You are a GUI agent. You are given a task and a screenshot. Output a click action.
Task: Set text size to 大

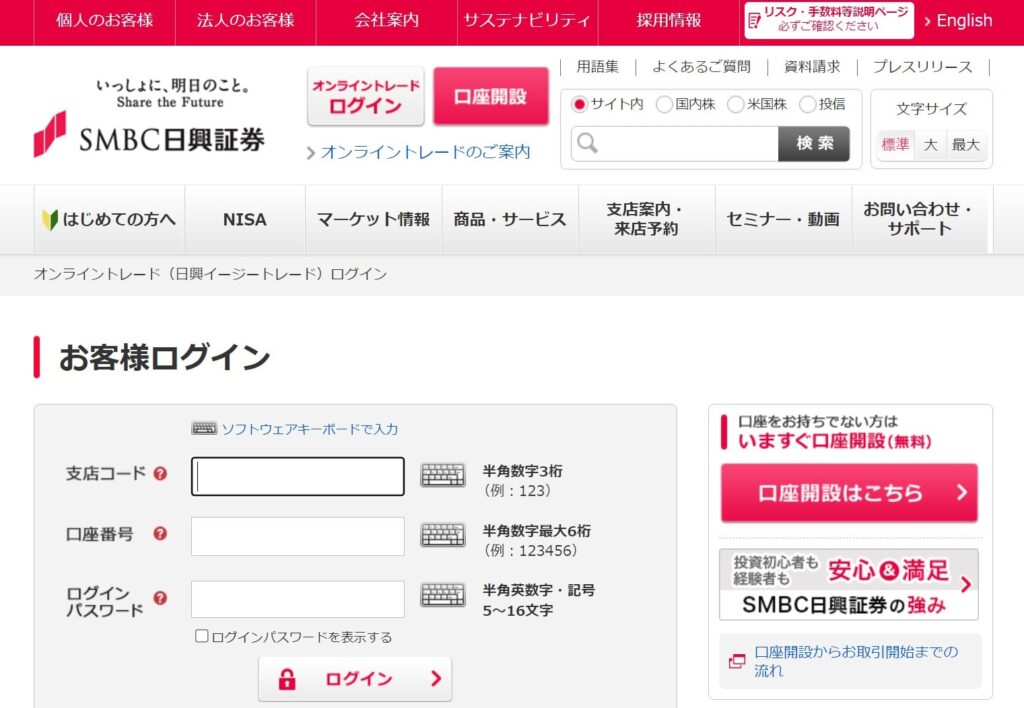click(x=931, y=144)
